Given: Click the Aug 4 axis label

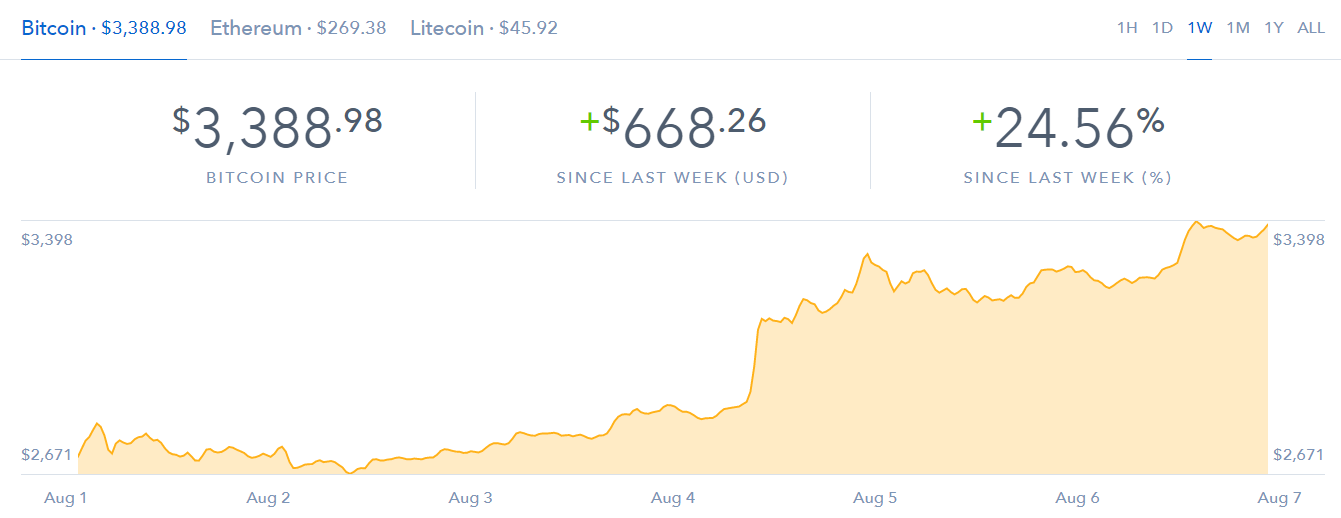Looking at the screenshot, I should point(673,497).
